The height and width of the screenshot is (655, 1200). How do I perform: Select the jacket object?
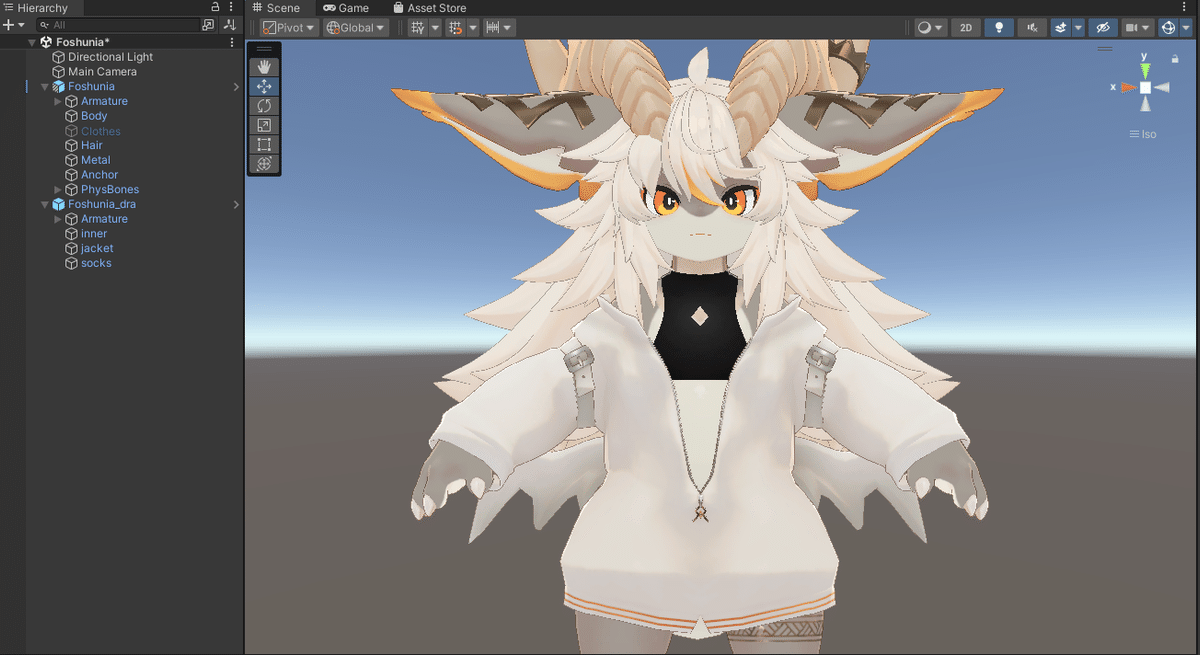click(97, 248)
